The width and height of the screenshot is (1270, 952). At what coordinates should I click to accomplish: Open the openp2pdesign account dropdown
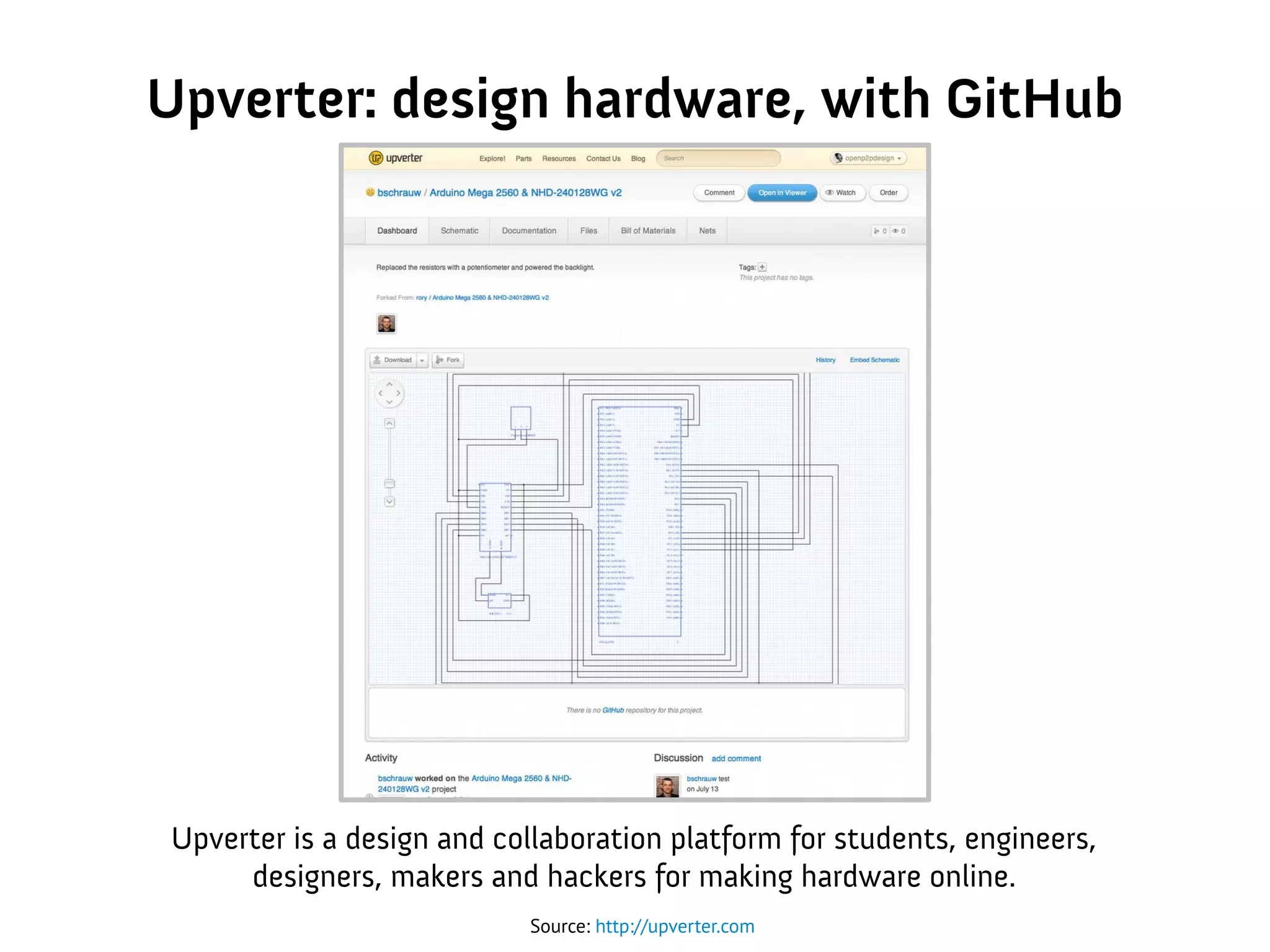pos(869,158)
